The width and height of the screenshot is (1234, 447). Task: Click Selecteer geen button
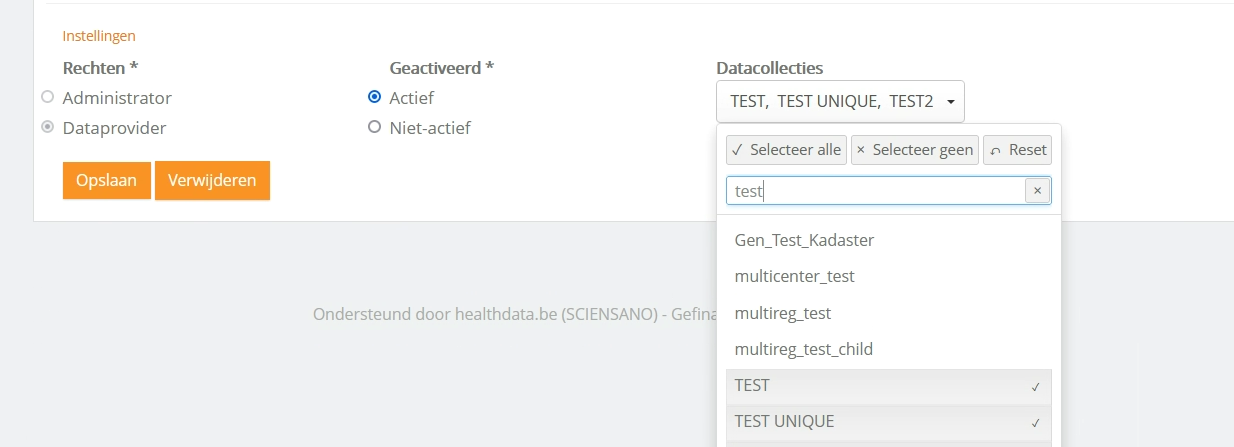coord(914,150)
